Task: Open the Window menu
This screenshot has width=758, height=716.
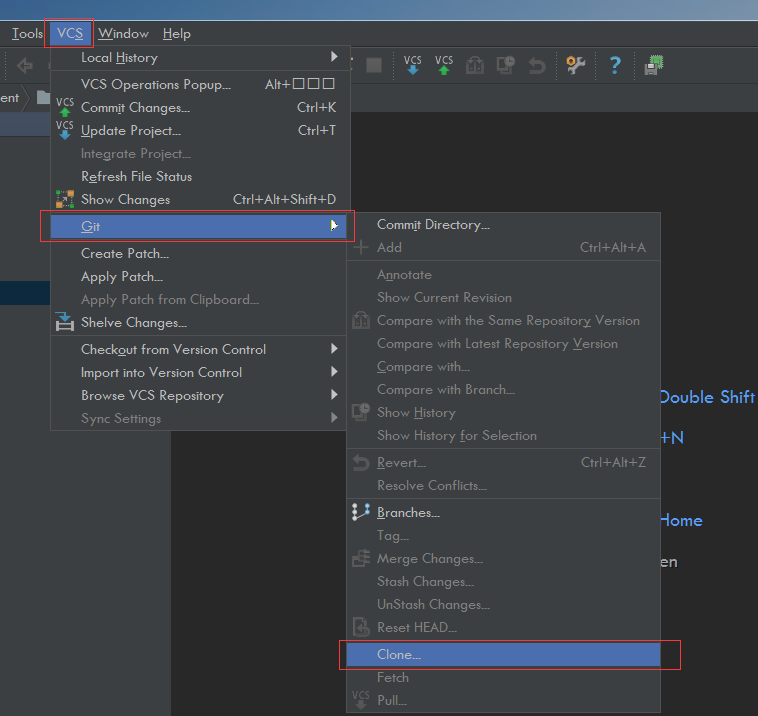Action: (123, 33)
